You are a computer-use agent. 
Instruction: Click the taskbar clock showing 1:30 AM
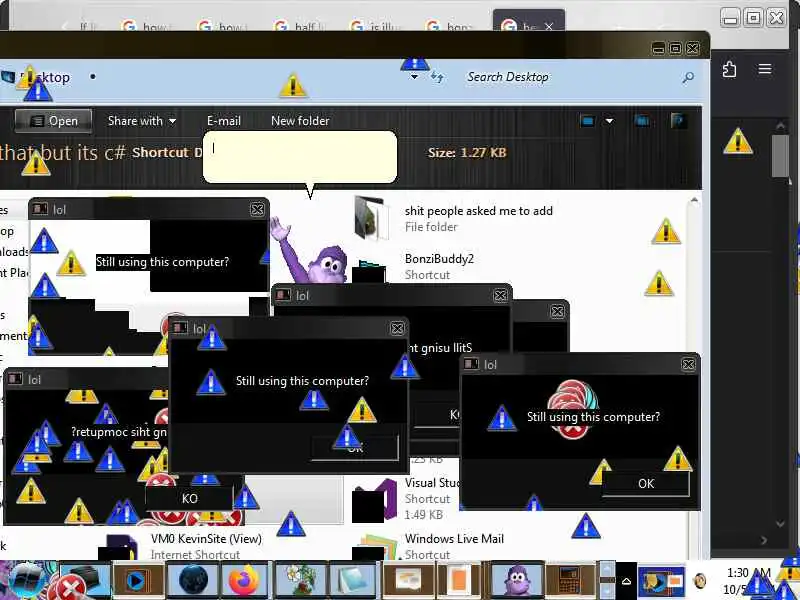tap(747, 581)
